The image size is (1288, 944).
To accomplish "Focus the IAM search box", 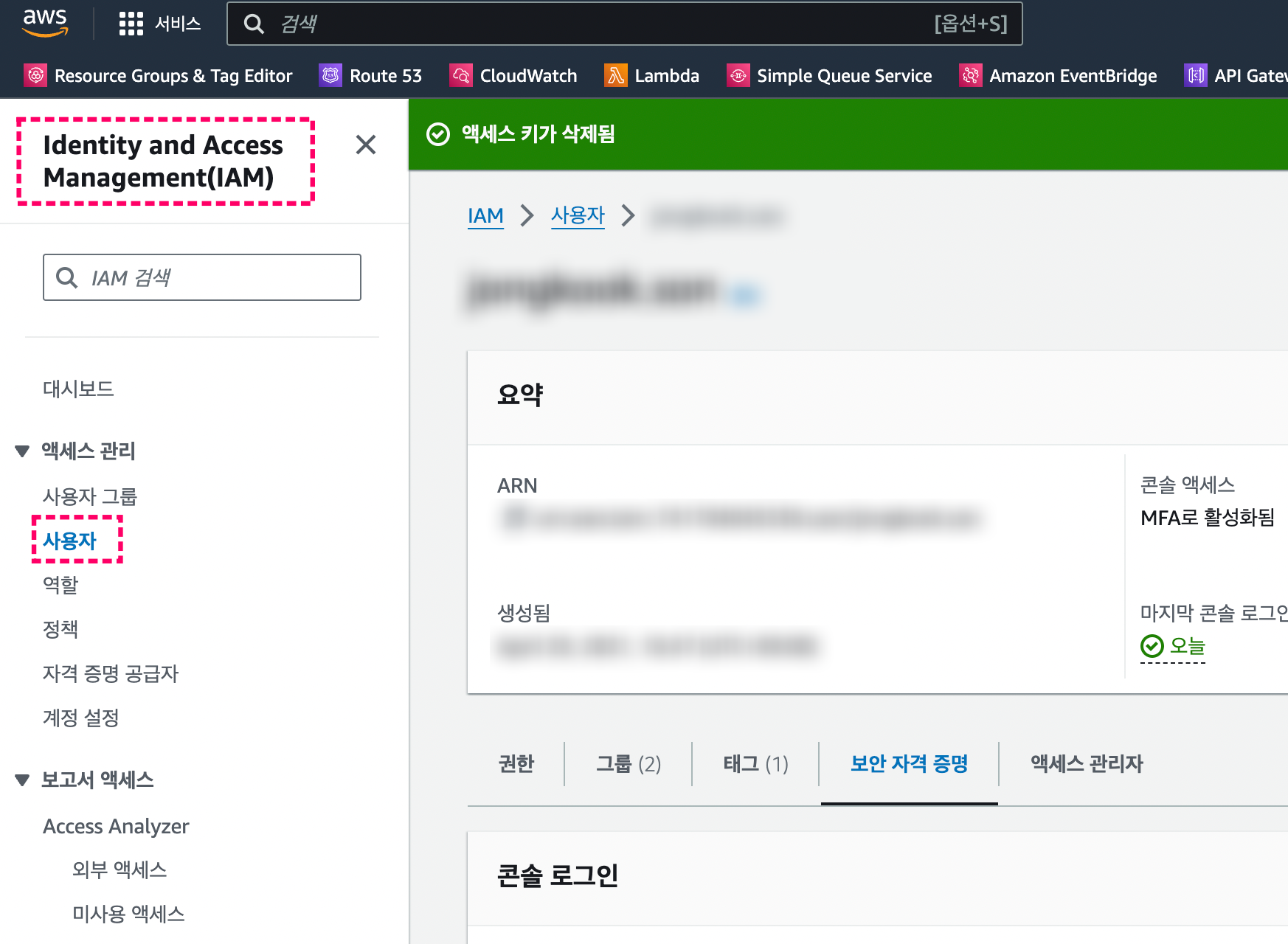I will point(202,277).
